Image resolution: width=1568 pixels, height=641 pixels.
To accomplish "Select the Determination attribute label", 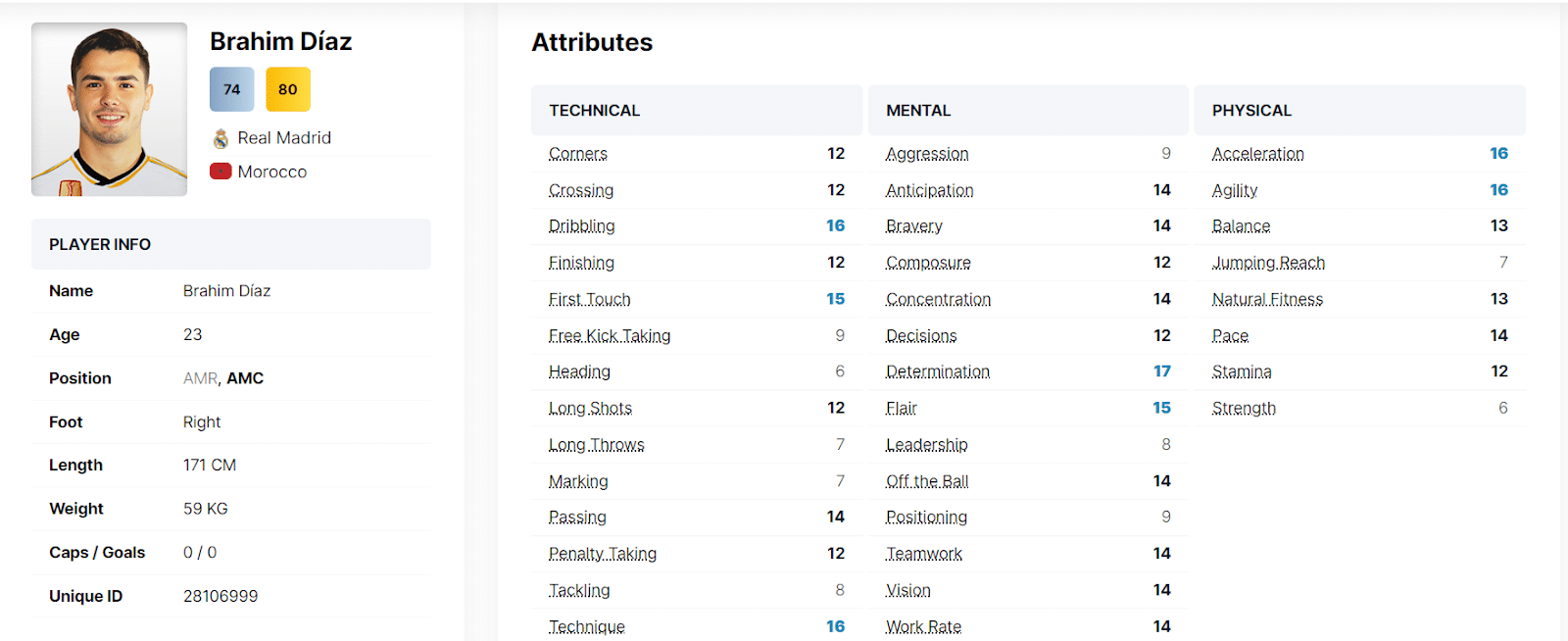I will [x=937, y=371].
